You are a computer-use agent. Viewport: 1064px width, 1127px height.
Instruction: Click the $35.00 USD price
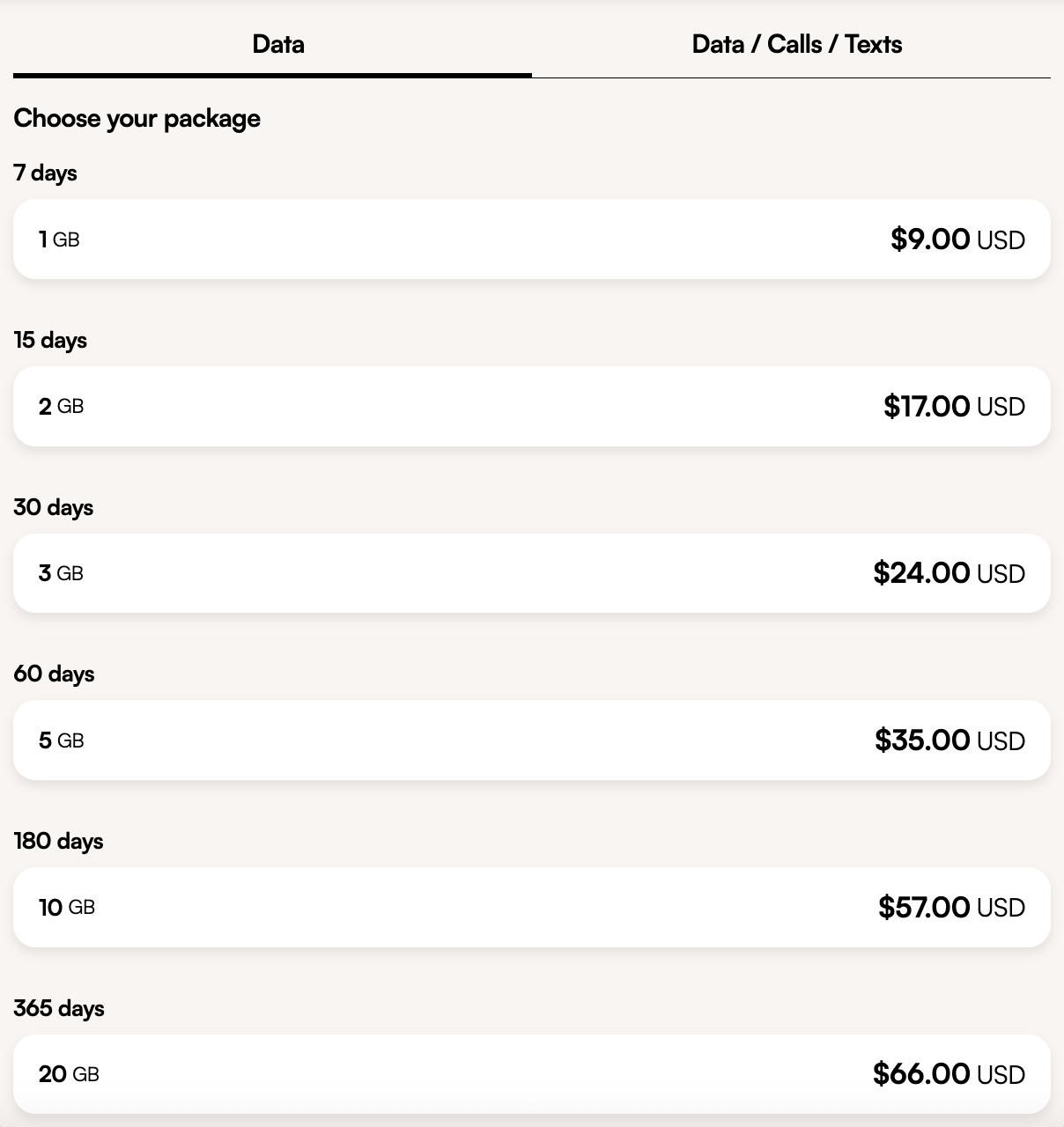[949, 740]
